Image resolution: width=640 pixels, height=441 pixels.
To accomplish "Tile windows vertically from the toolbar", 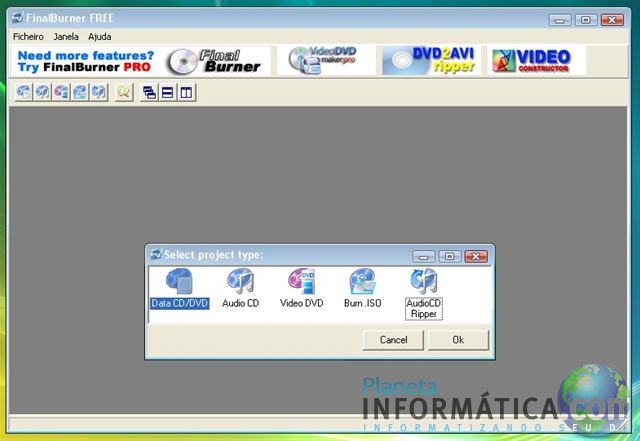I will (x=186, y=92).
